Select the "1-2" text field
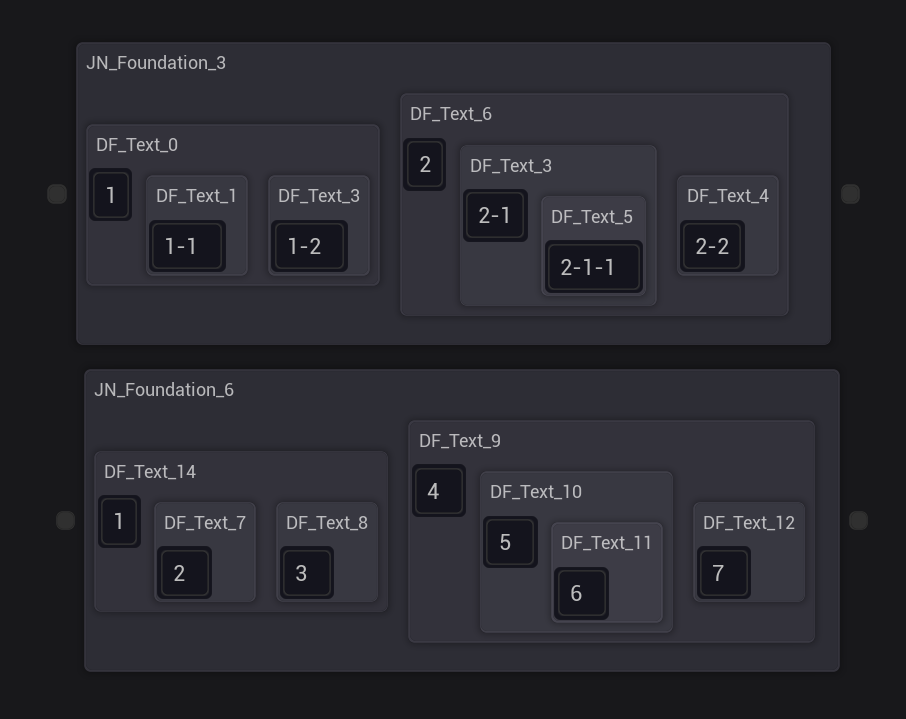Screen dimensions: 906x719 click(309, 246)
